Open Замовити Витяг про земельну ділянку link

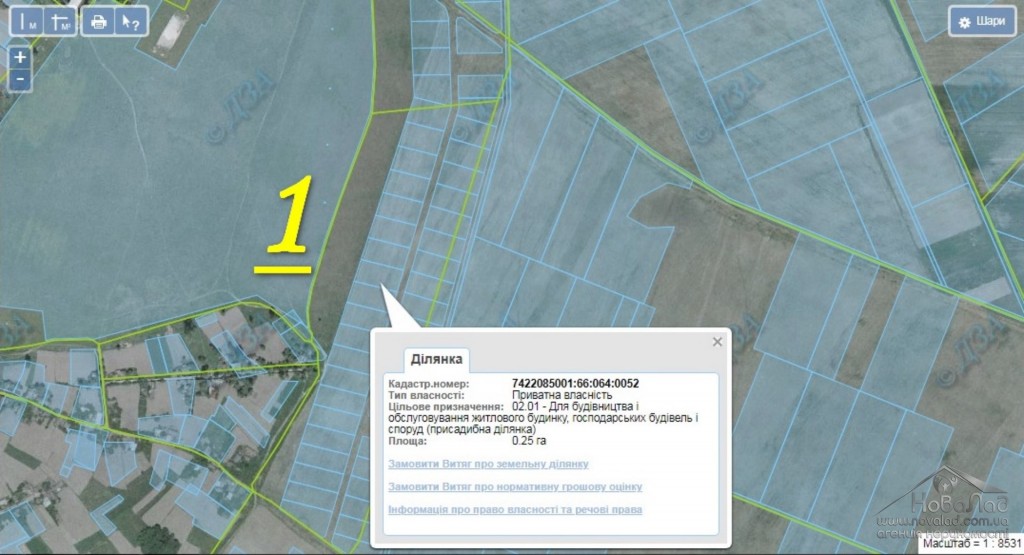[488, 464]
